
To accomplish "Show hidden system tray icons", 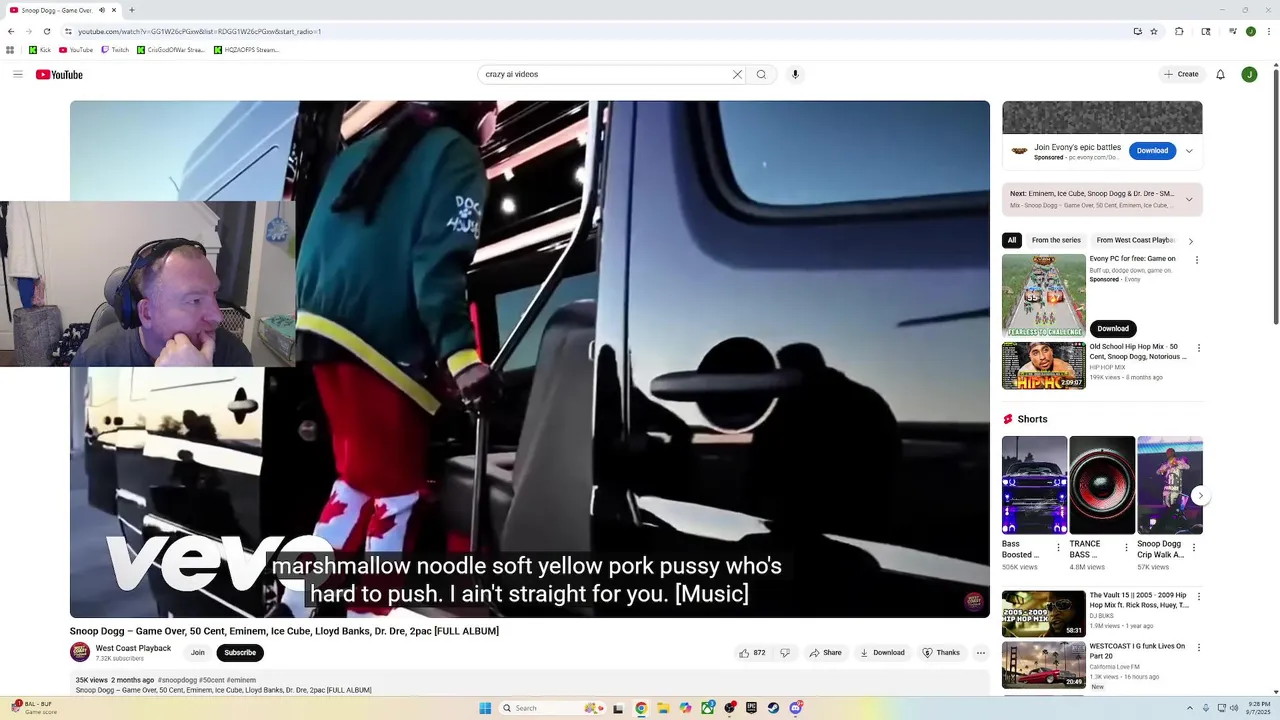I will 1189,708.
